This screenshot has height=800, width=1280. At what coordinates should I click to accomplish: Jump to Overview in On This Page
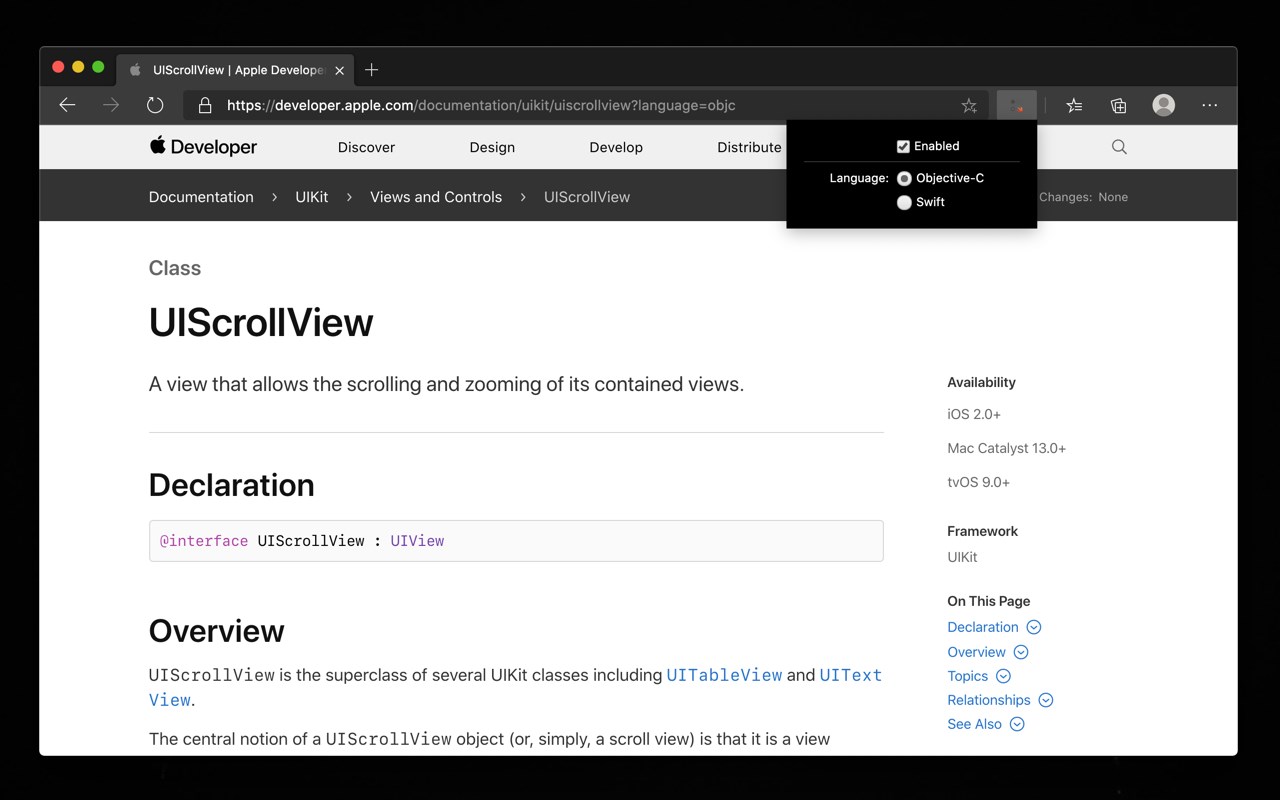[976, 652]
